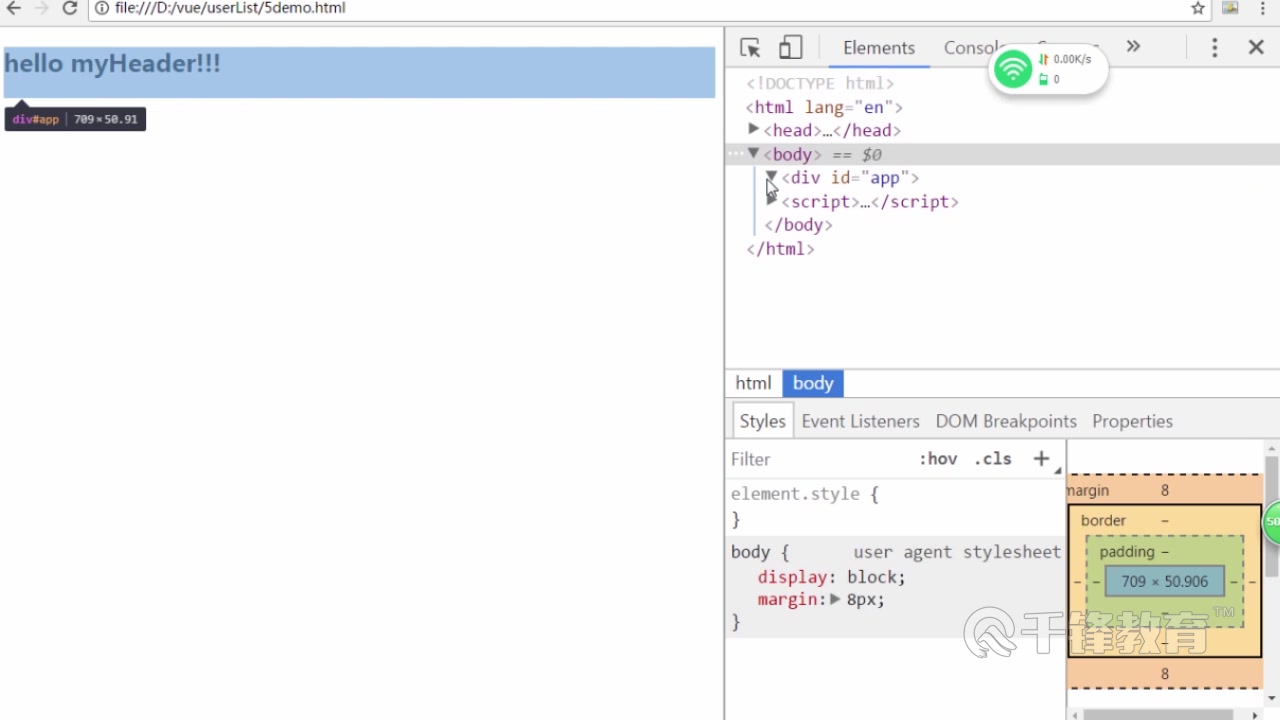This screenshot has width=1280, height=720.
Task: Switch to the Elements tab
Action: [879, 48]
